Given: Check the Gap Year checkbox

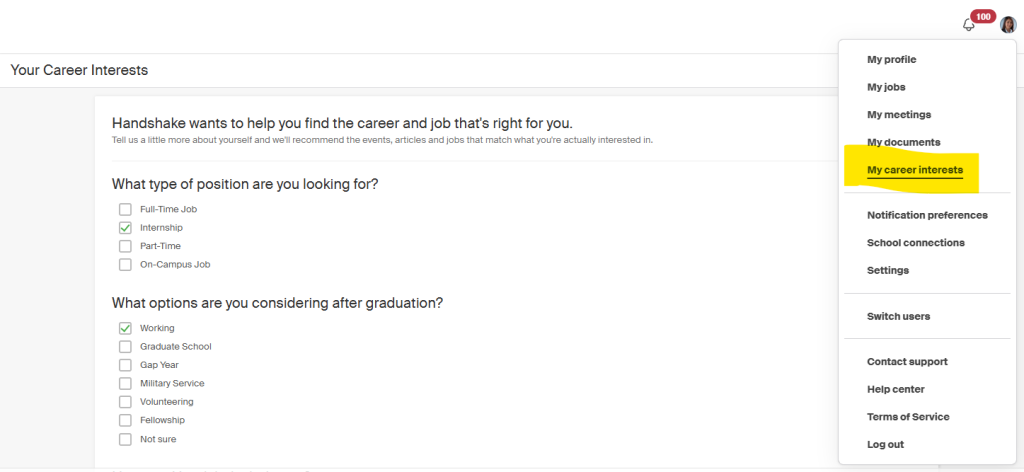Looking at the screenshot, I should point(125,365).
